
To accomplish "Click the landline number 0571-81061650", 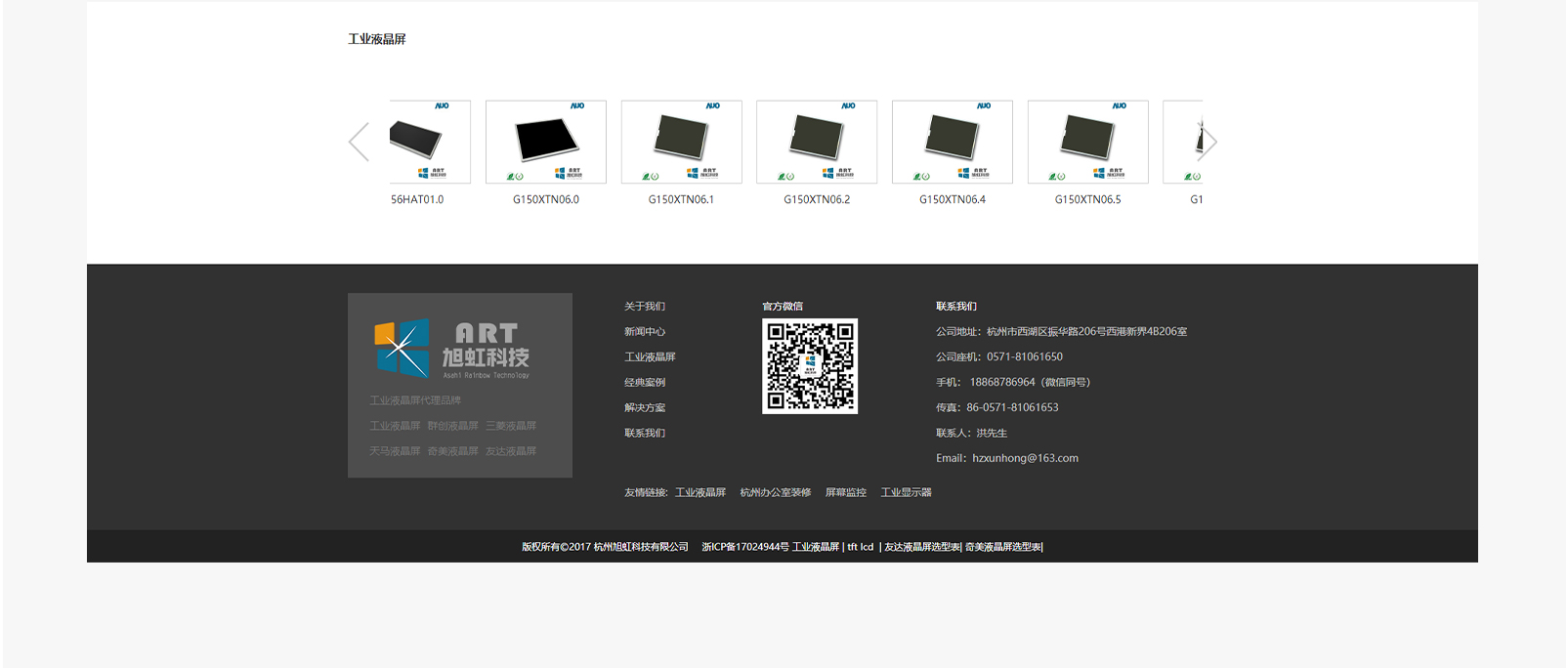I will (1025, 357).
